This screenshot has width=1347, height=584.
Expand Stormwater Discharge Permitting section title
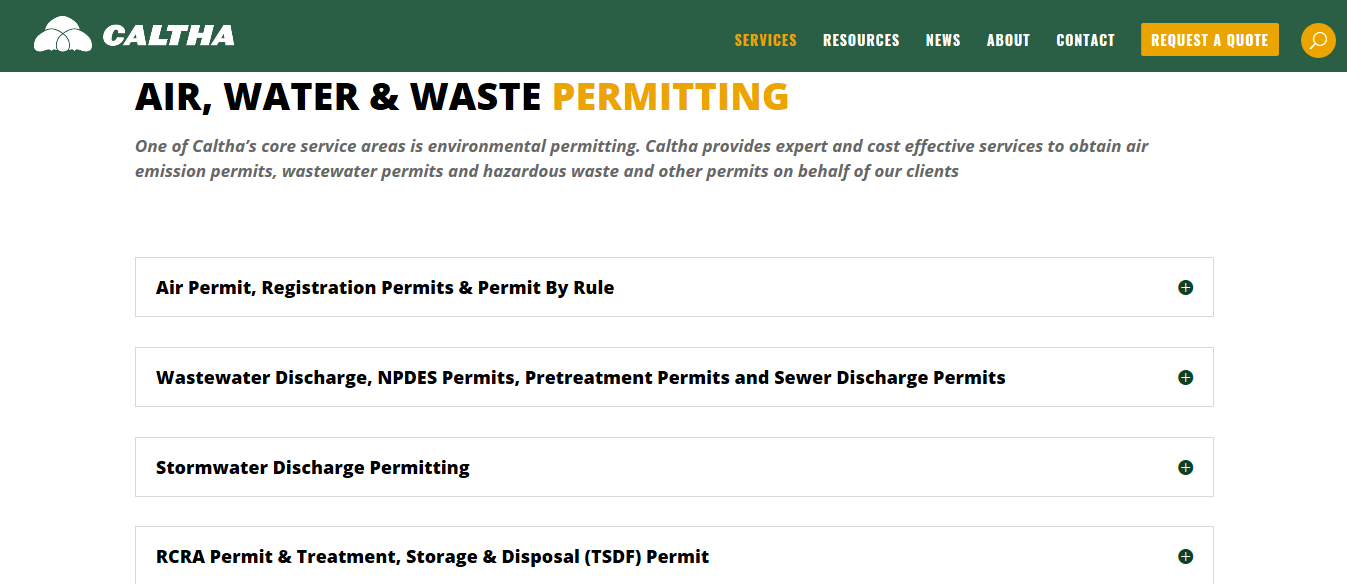(x=312, y=467)
